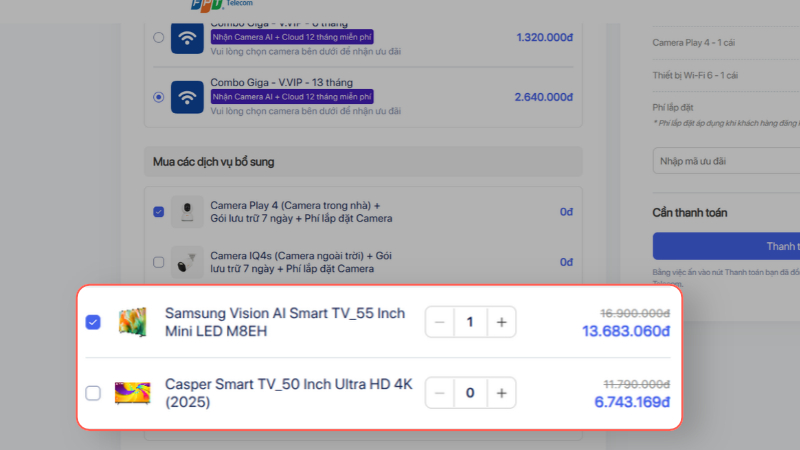The image size is (800, 450).
Task: Click the Samsung Vision AI TV thumbnail
Action: click(133, 322)
